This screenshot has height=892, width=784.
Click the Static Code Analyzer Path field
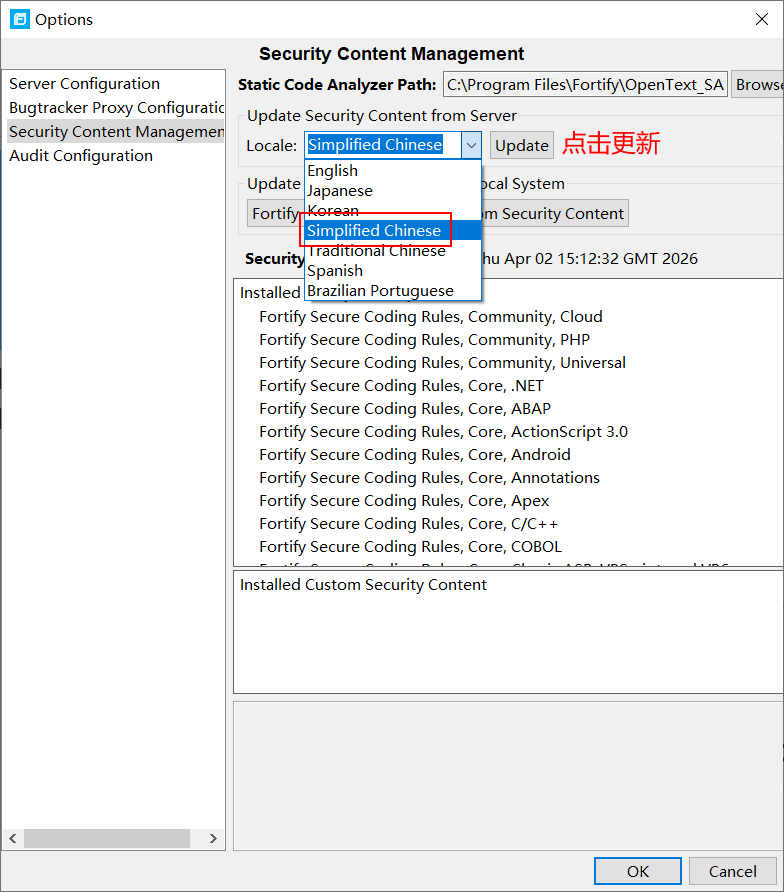coord(585,85)
